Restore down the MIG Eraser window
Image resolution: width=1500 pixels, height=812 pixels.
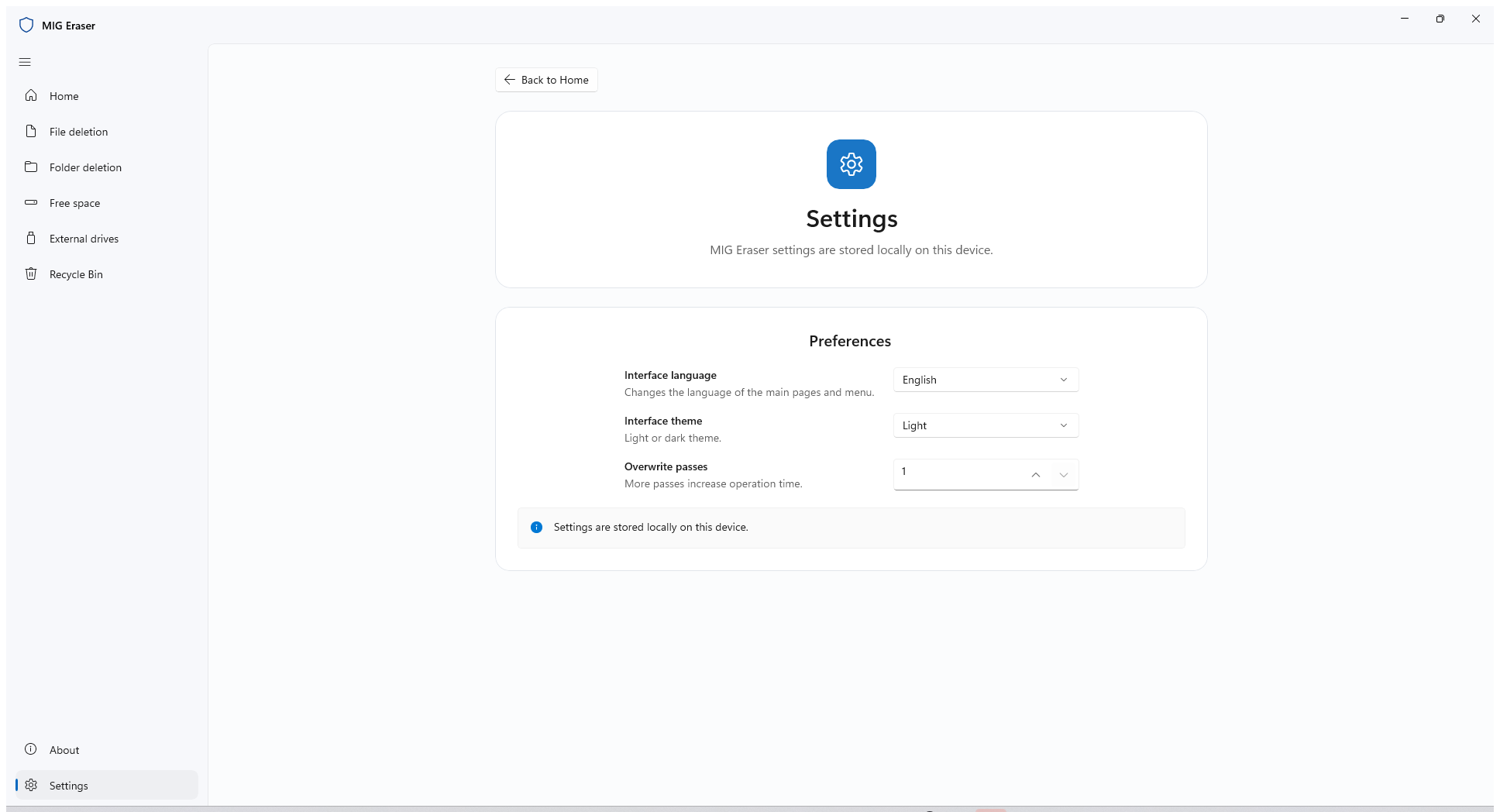[1440, 19]
